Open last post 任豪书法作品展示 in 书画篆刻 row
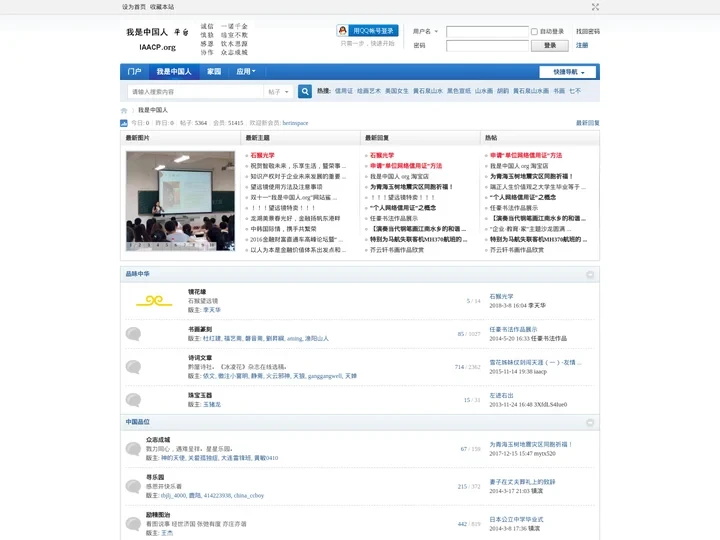Viewport: 720px width, 540px height. (513, 329)
